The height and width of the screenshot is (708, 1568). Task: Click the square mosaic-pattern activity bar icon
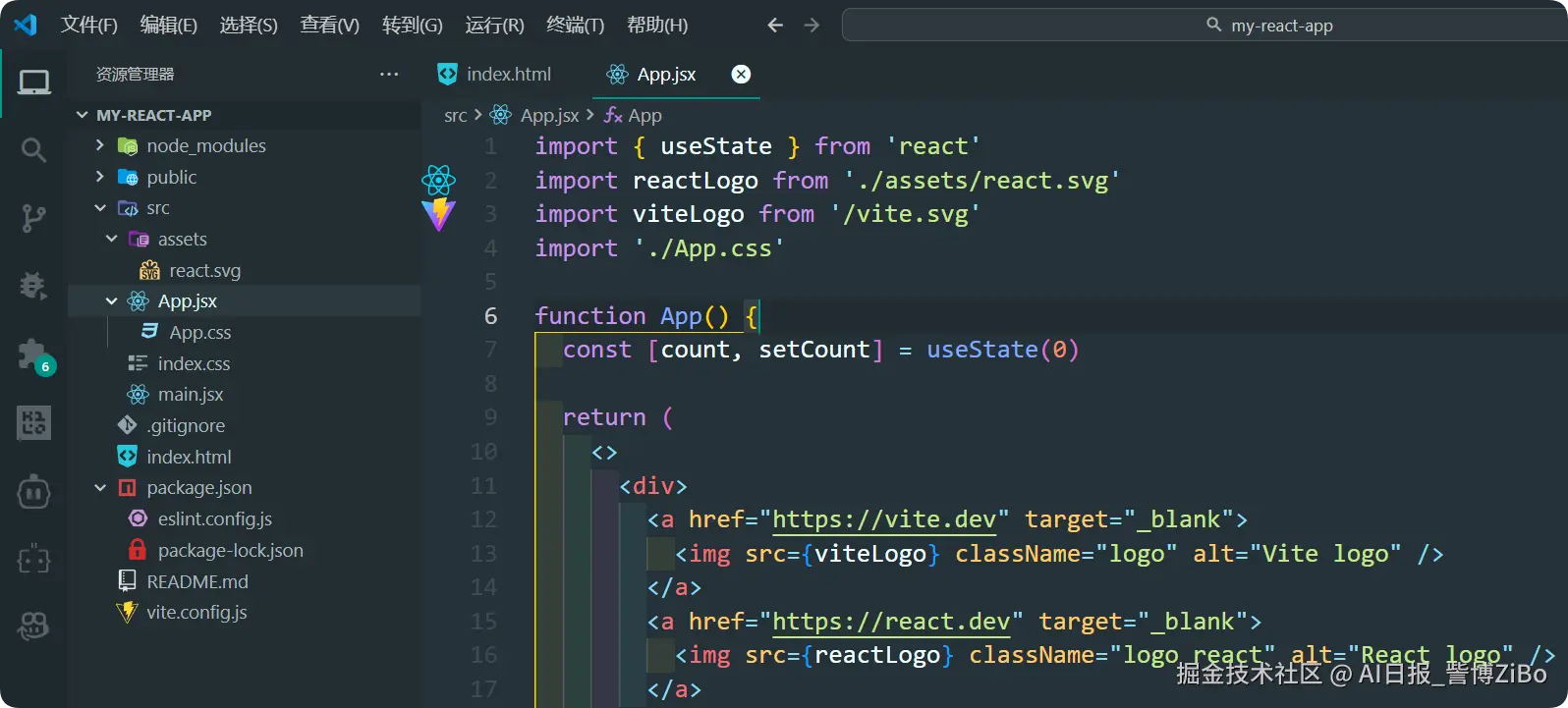pos(34,423)
